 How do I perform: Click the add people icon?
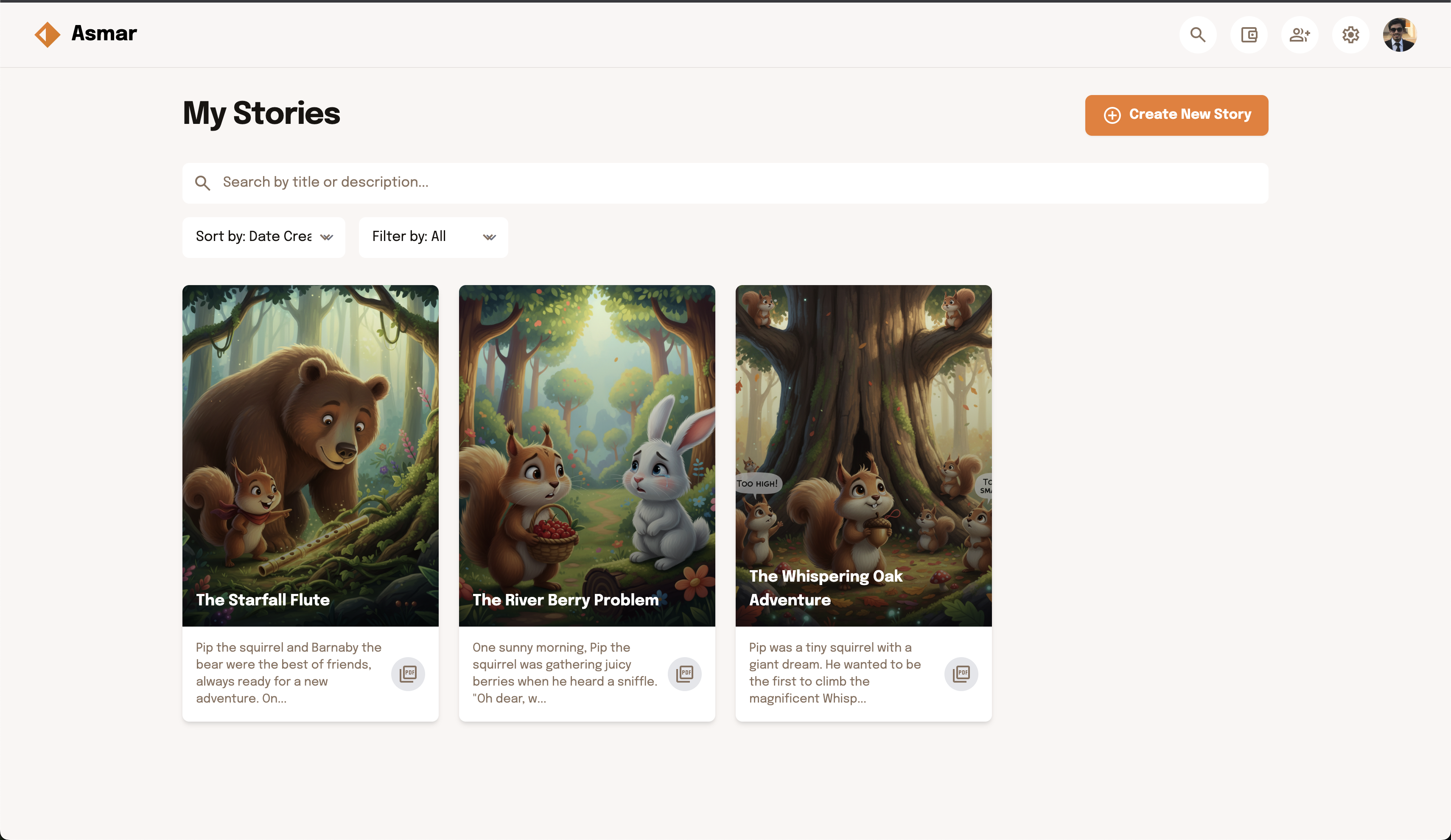(1300, 34)
